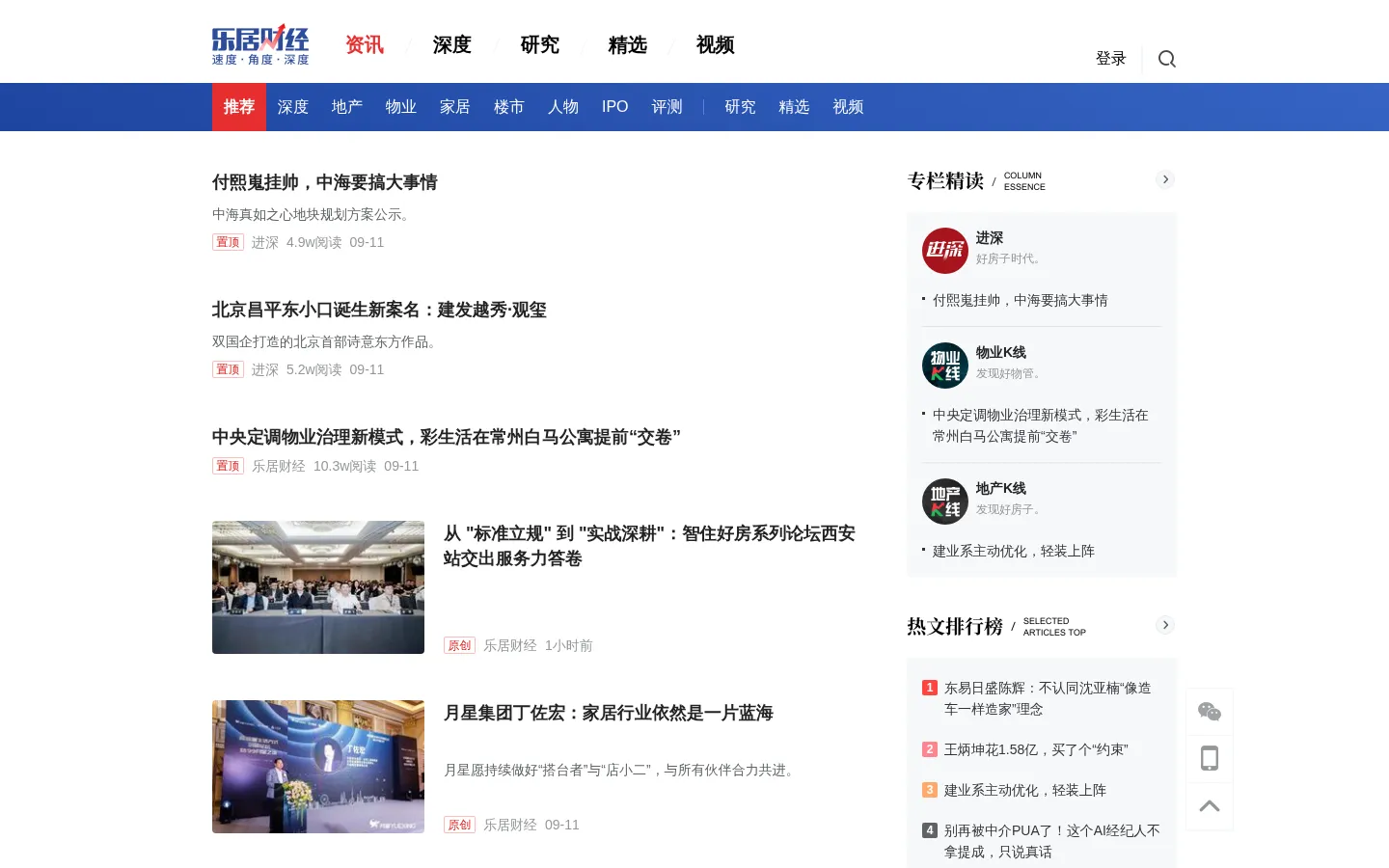Open article 月星集团丁佐宏 headline
The image size is (1389, 868).
tap(609, 713)
